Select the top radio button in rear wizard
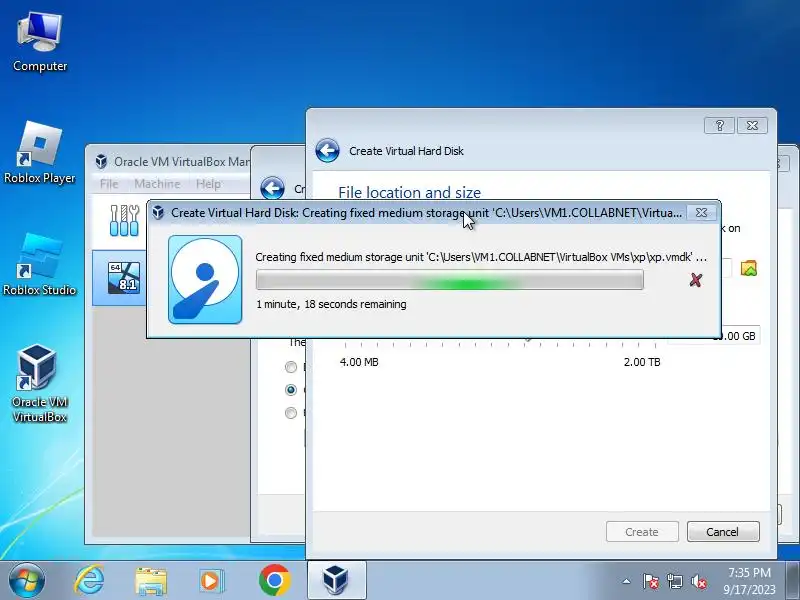Screen dimensions: 800x600 (x=291, y=367)
